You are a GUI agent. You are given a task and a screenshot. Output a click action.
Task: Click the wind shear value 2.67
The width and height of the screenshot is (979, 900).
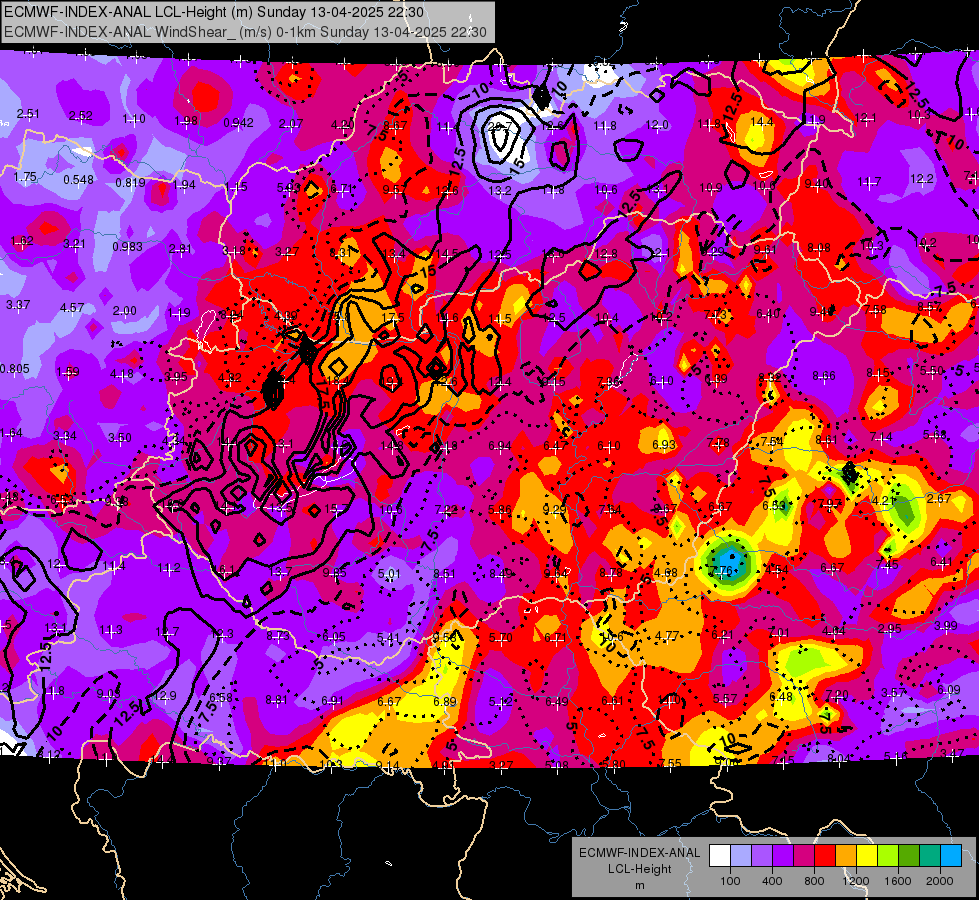(x=938, y=498)
